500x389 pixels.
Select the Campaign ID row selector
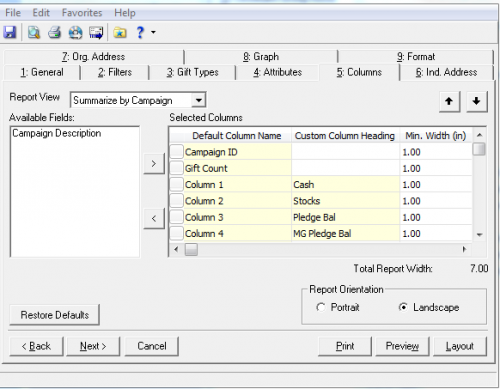[x=177, y=152]
